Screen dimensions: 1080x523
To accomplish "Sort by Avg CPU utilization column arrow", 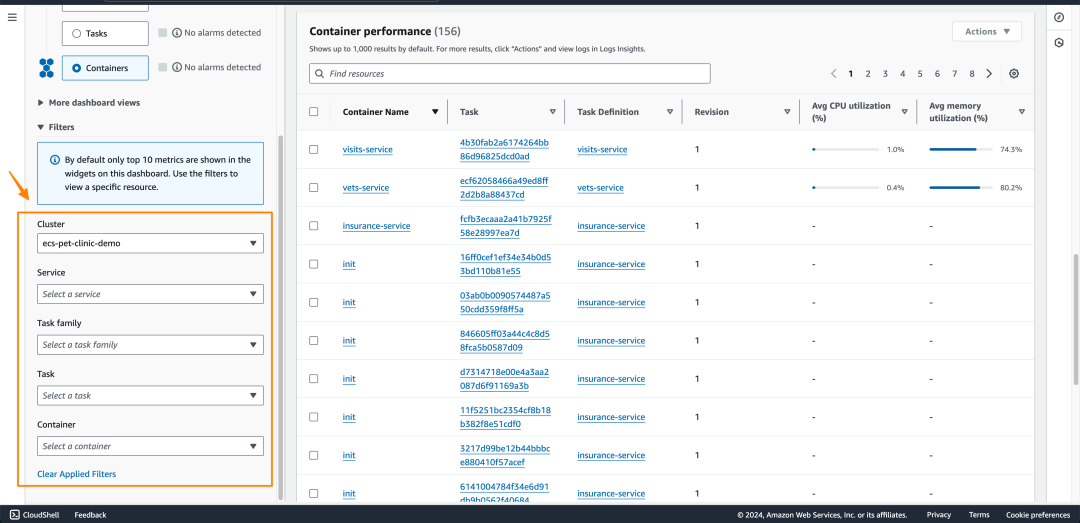I will pyautogui.click(x=904, y=112).
